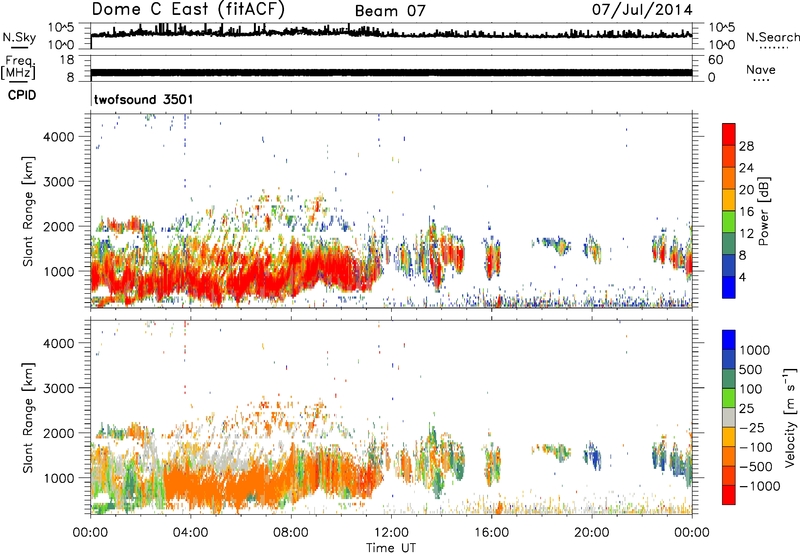The width and height of the screenshot is (800, 554).
Task: Click the 'Power [dB]' colorbar title
Action: (764, 211)
